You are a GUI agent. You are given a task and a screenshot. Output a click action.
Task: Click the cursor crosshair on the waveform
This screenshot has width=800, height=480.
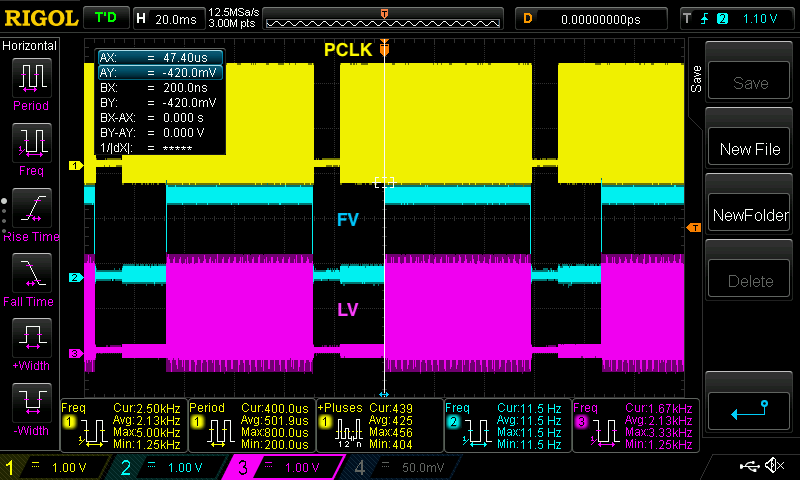click(x=384, y=182)
